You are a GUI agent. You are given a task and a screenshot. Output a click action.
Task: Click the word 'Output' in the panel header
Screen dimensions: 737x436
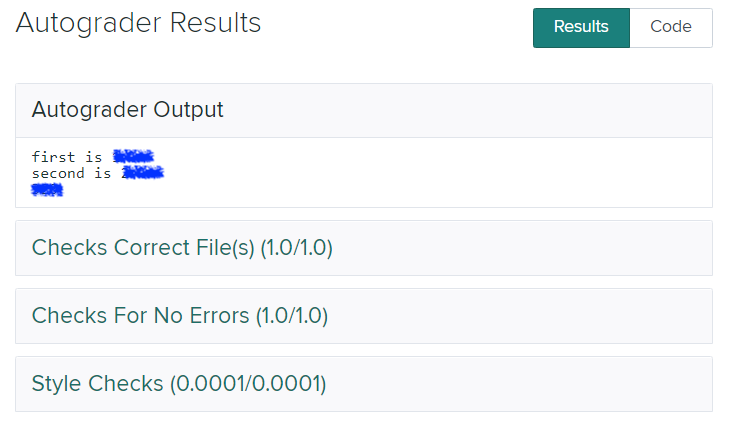[190, 110]
